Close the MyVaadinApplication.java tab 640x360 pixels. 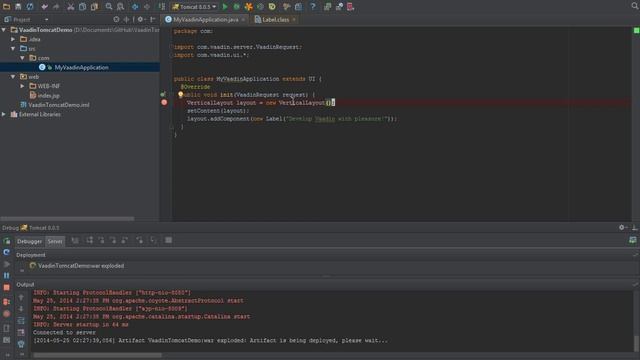pyautogui.click(x=243, y=20)
